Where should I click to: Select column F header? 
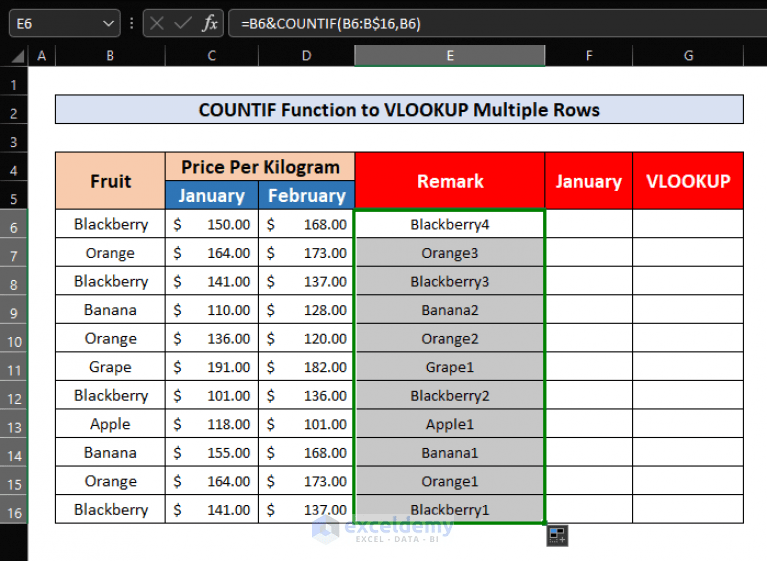[x=588, y=56]
